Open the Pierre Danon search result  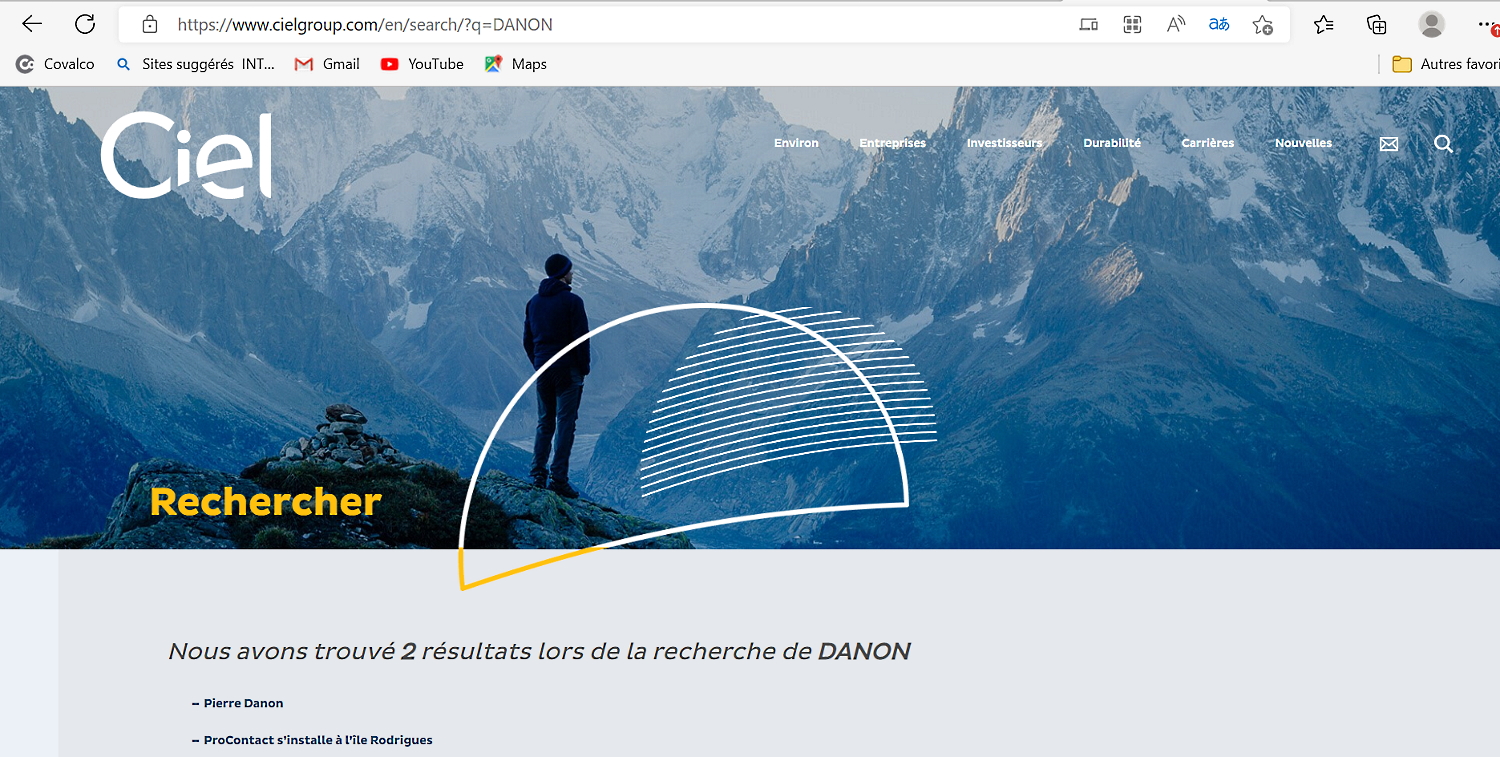(x=243, y=703)
